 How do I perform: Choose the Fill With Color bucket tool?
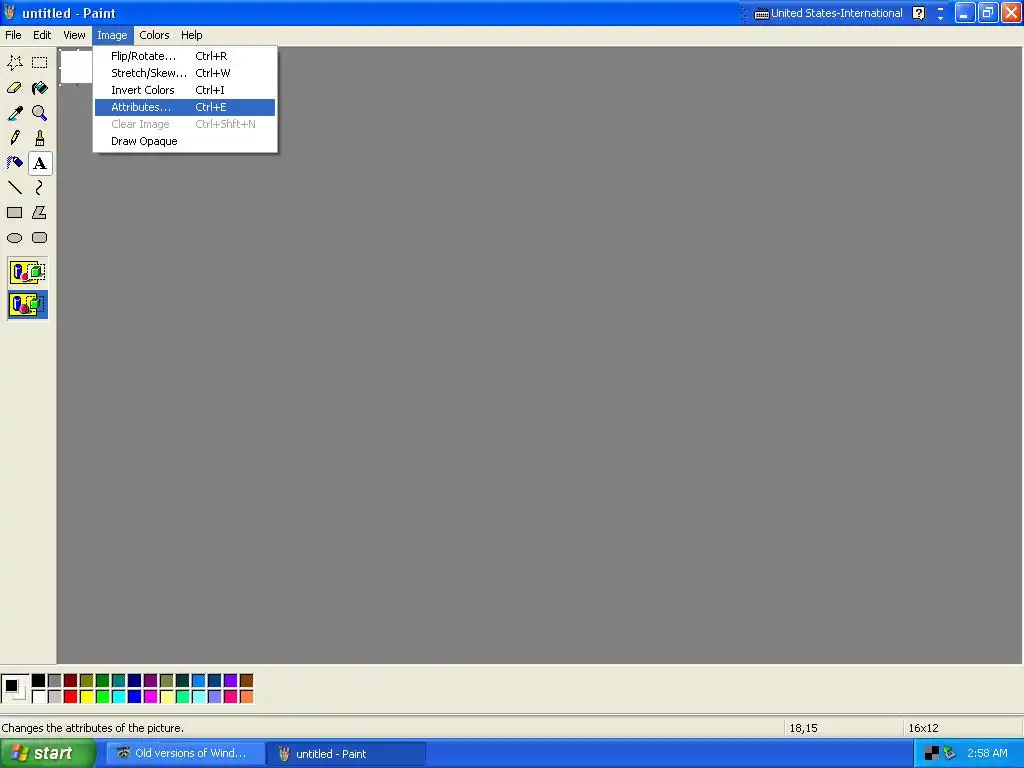[x=40, y=88]
